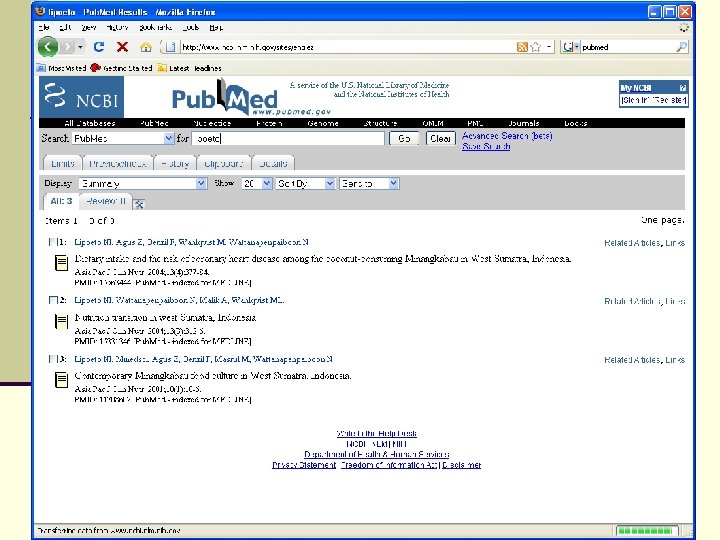Click the query text field after 'for'
This screenshot has height=540, width=720.
click(288, 138)
